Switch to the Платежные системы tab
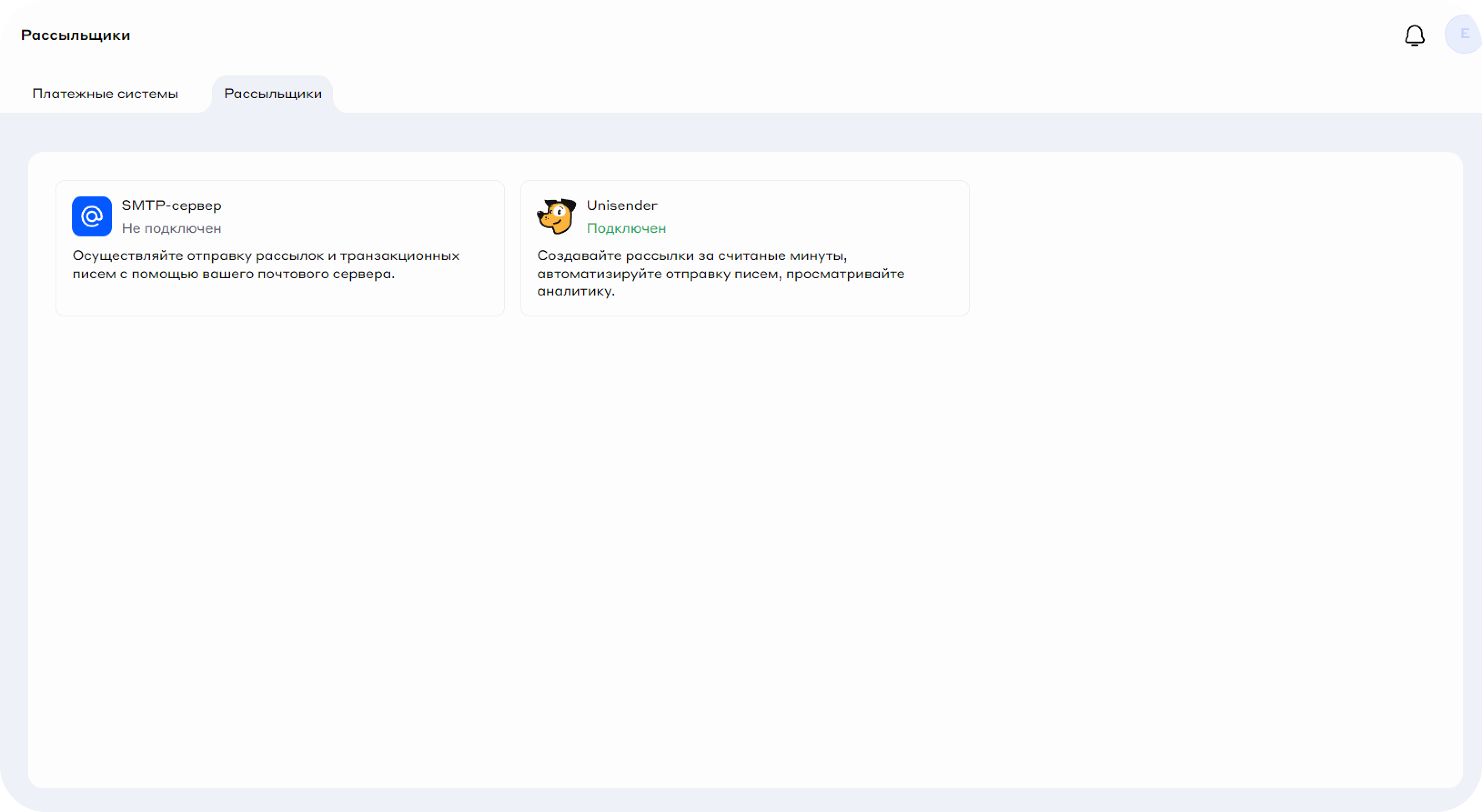This screenshot has height=812, width=1482. pos(105,94)
